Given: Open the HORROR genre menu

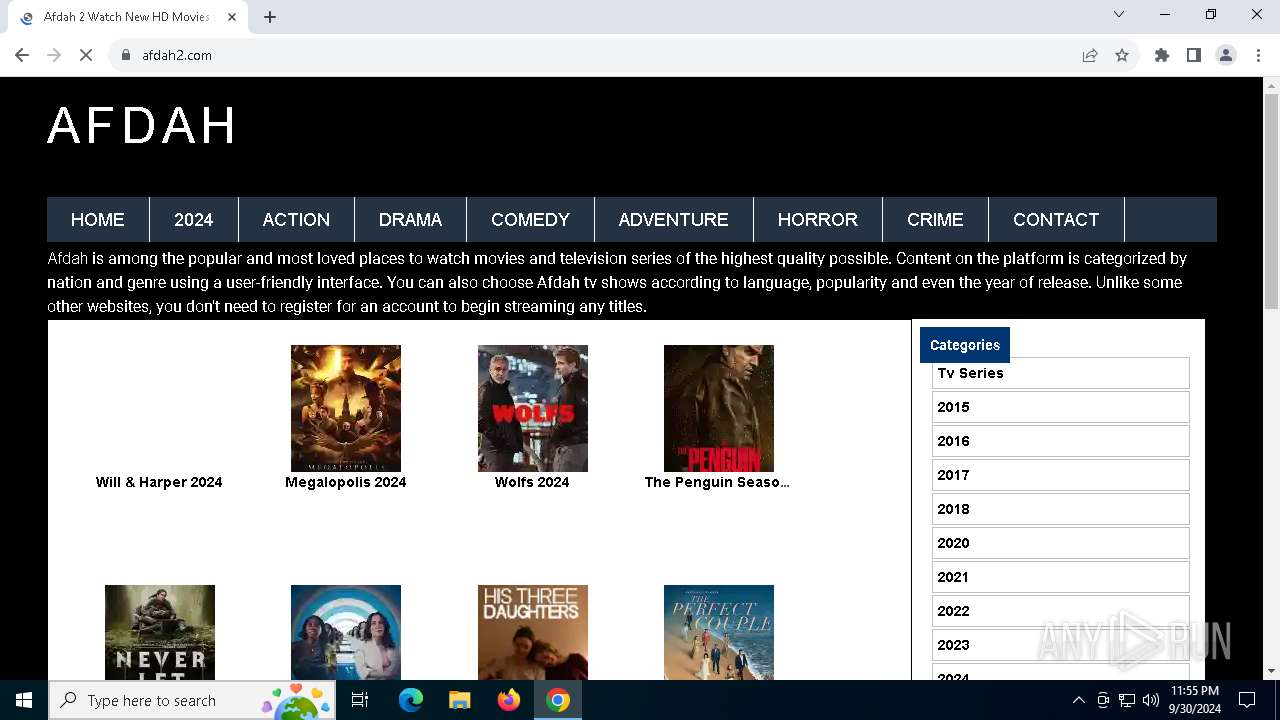Looking at the screenshot, I should [818, 220].
